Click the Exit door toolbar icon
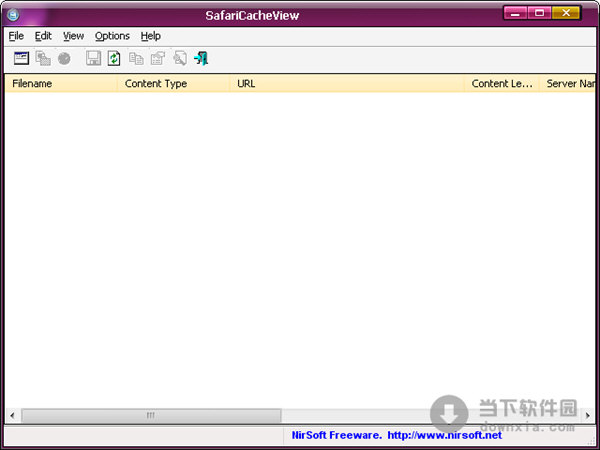The image size is (600, 450). click(x=201, y=59)
